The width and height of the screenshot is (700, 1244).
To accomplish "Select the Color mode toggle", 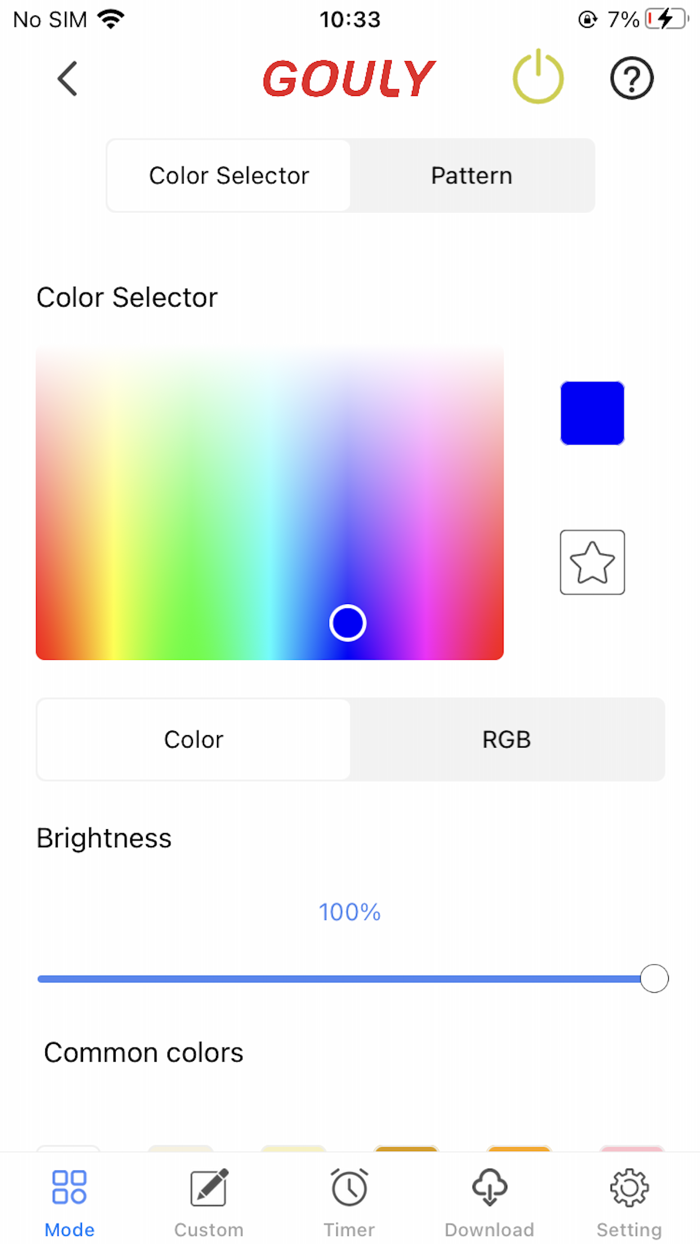I will (x=193, y=739).
